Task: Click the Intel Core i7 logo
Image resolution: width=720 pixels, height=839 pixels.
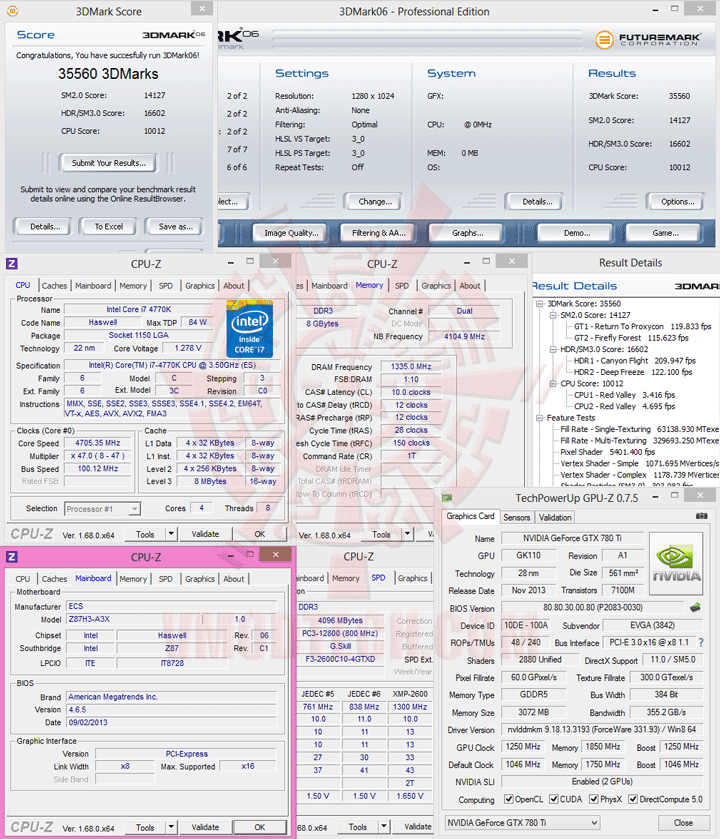Action: coord(250,329)
